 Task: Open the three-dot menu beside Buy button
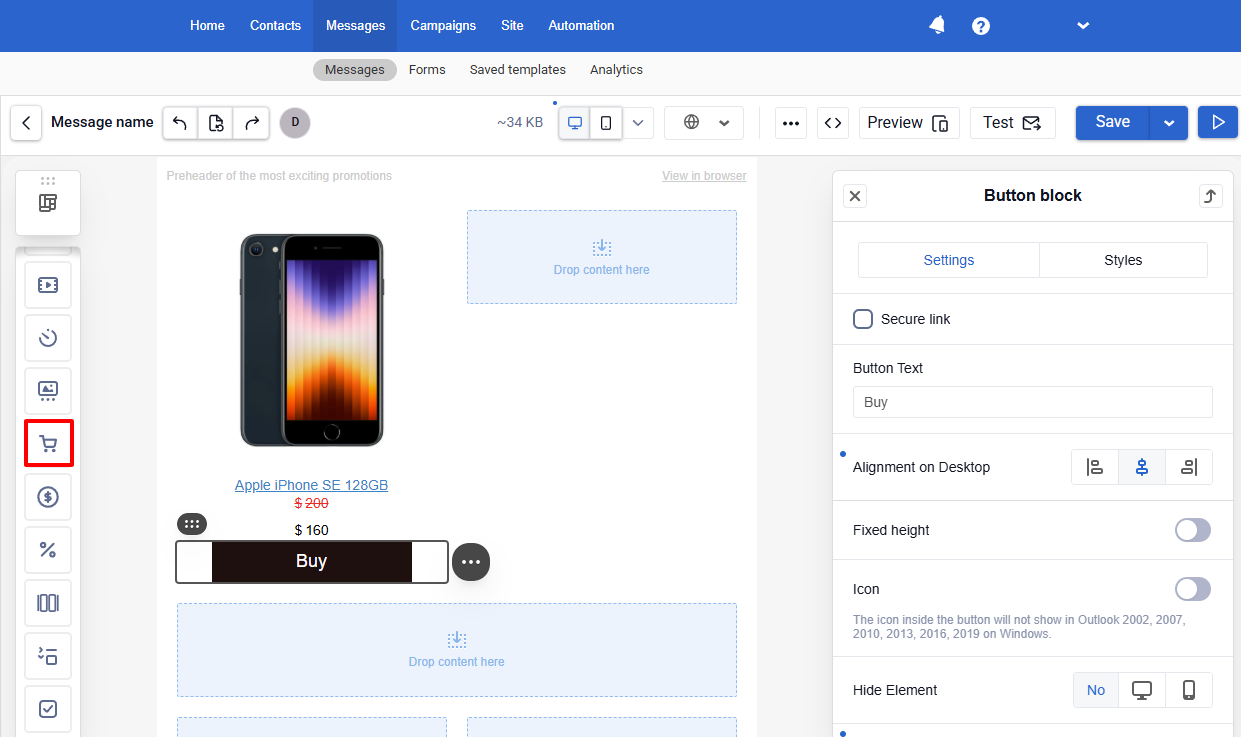click(x=471, y=562)
